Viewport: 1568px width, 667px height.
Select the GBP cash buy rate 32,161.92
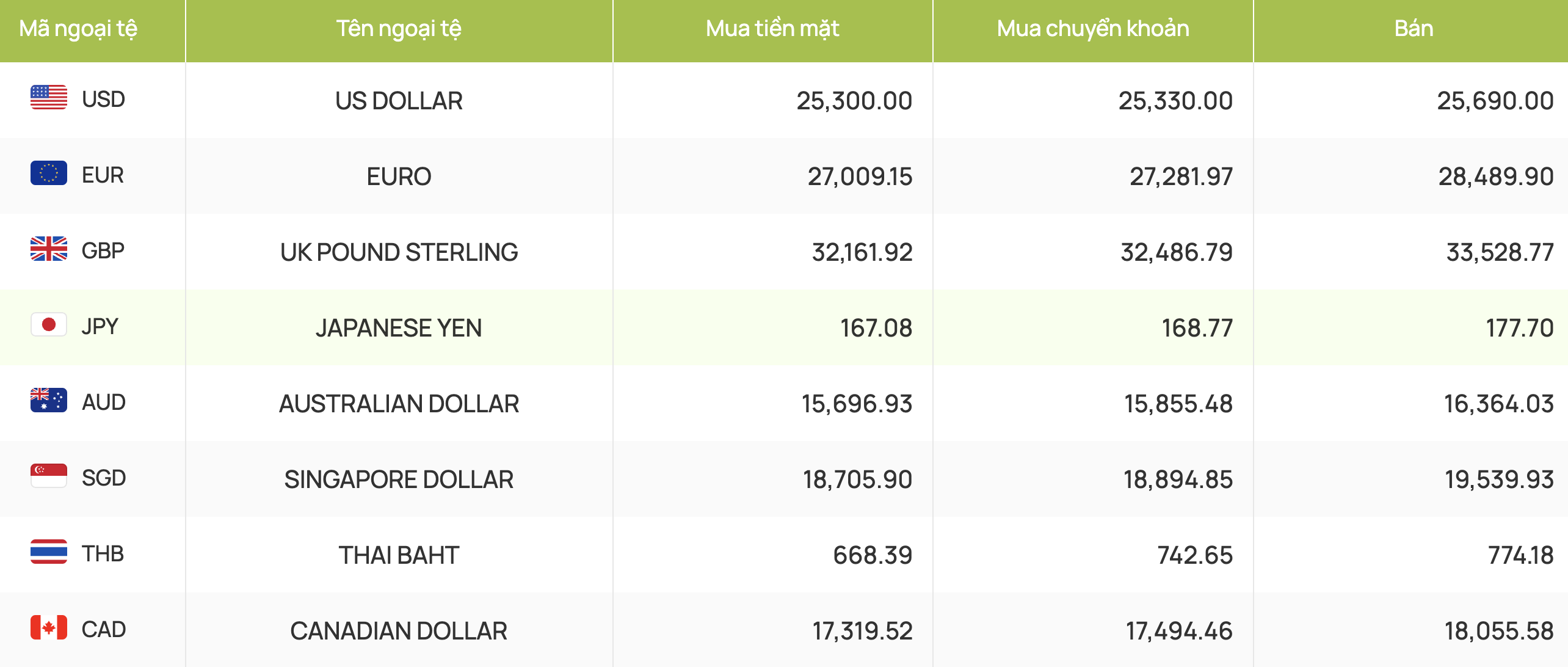pyautogui.click(x=862, y=252)
